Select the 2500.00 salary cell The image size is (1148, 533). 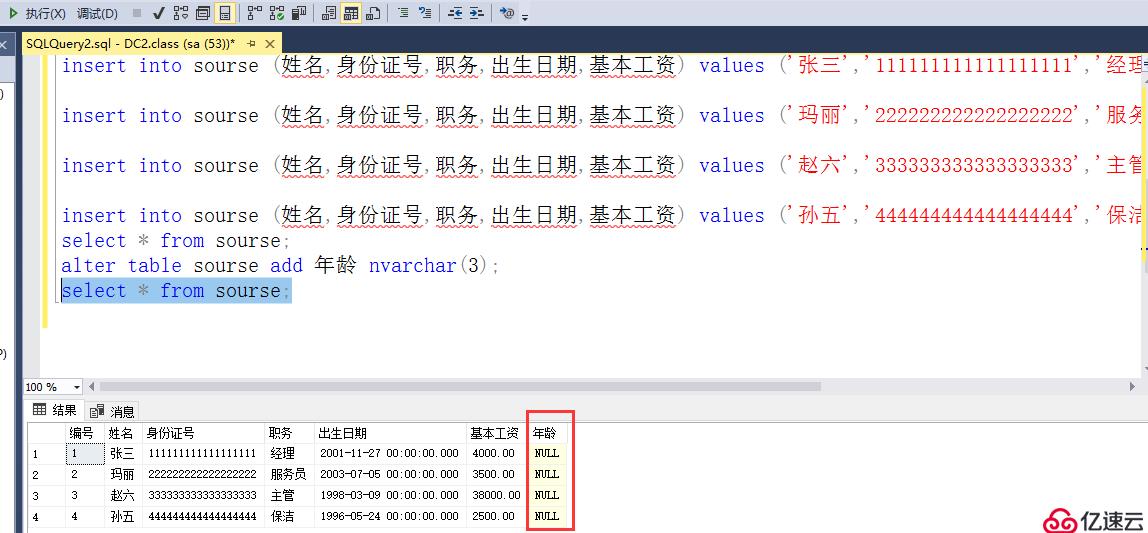498,516
